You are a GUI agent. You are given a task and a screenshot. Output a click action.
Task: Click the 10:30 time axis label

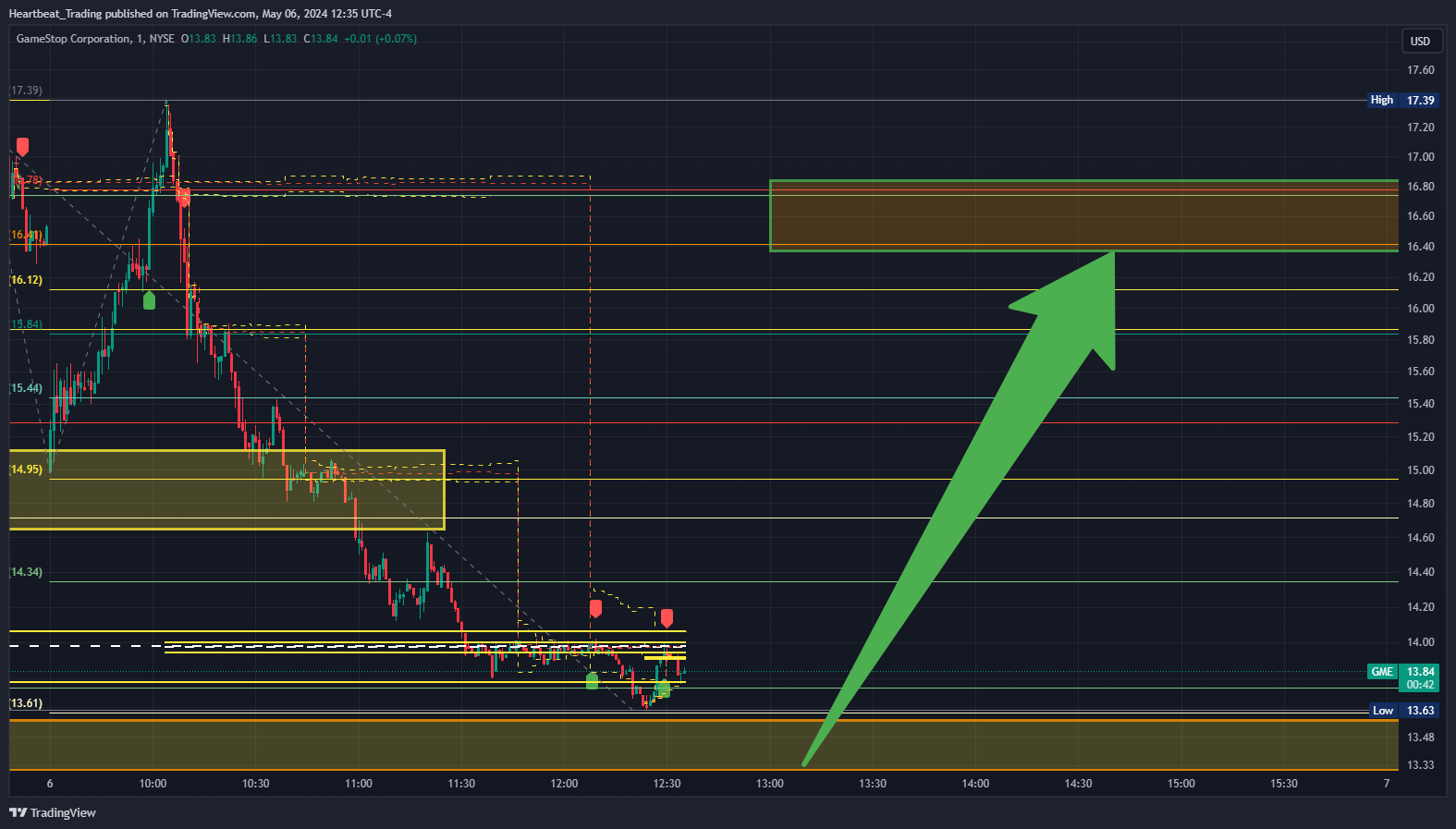pyautogui.click(x=256, y=784)
